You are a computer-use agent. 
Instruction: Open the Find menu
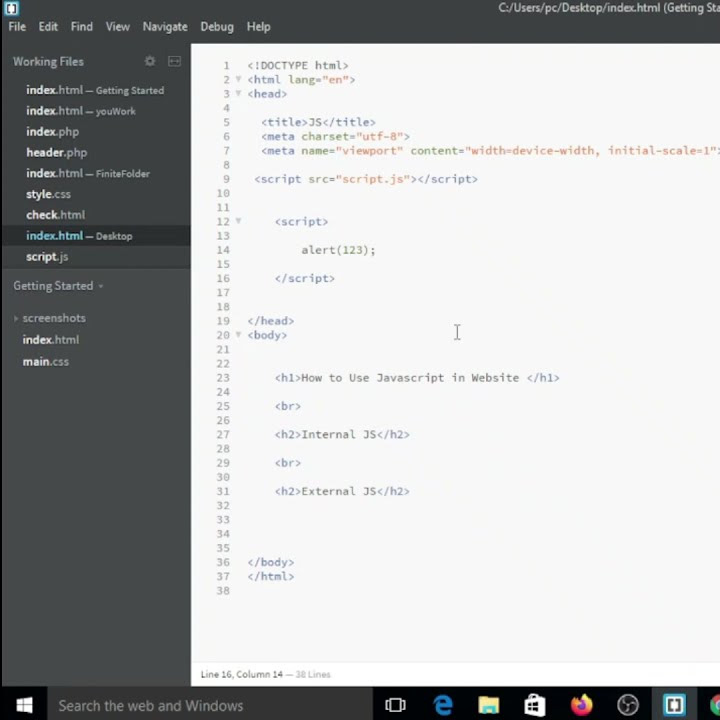pyautogui.click(x=82, y=27)
